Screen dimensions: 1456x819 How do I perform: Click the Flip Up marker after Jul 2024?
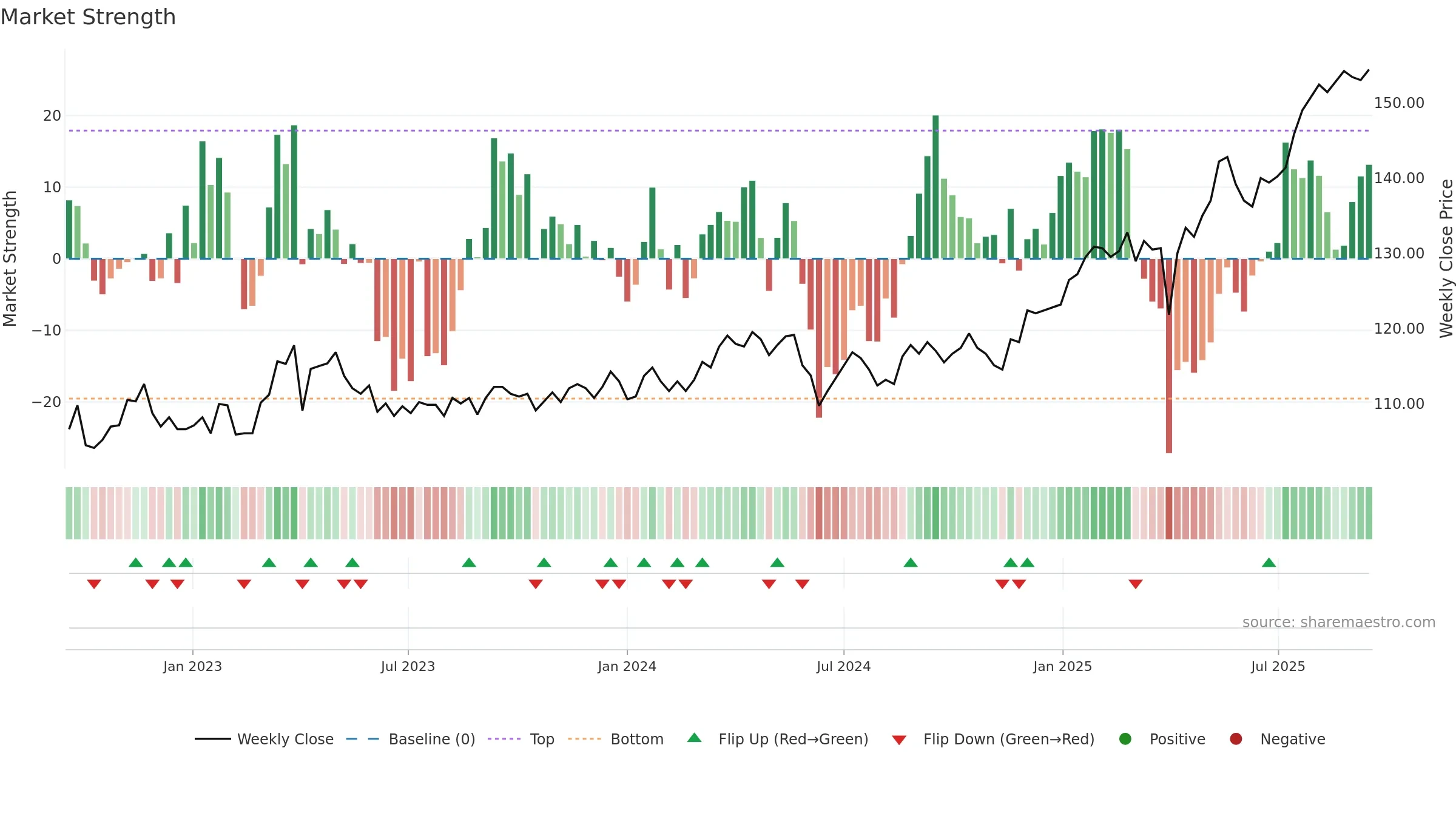911,562
